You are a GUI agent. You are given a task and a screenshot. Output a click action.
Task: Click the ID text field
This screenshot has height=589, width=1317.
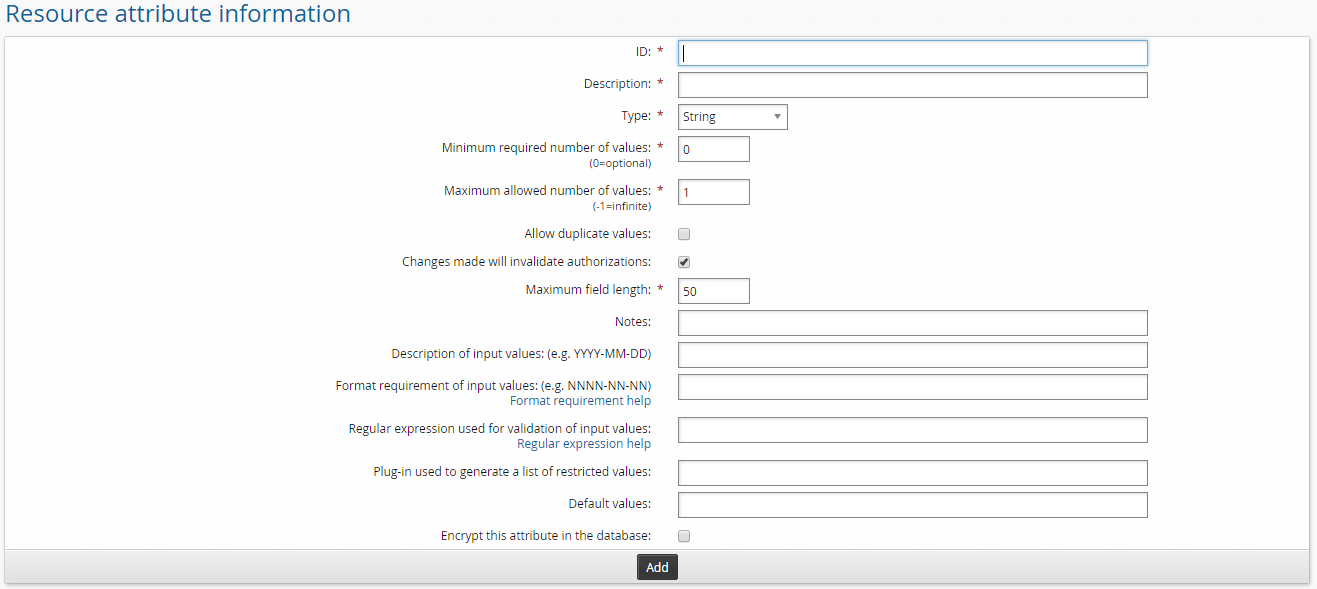[912, 53]
